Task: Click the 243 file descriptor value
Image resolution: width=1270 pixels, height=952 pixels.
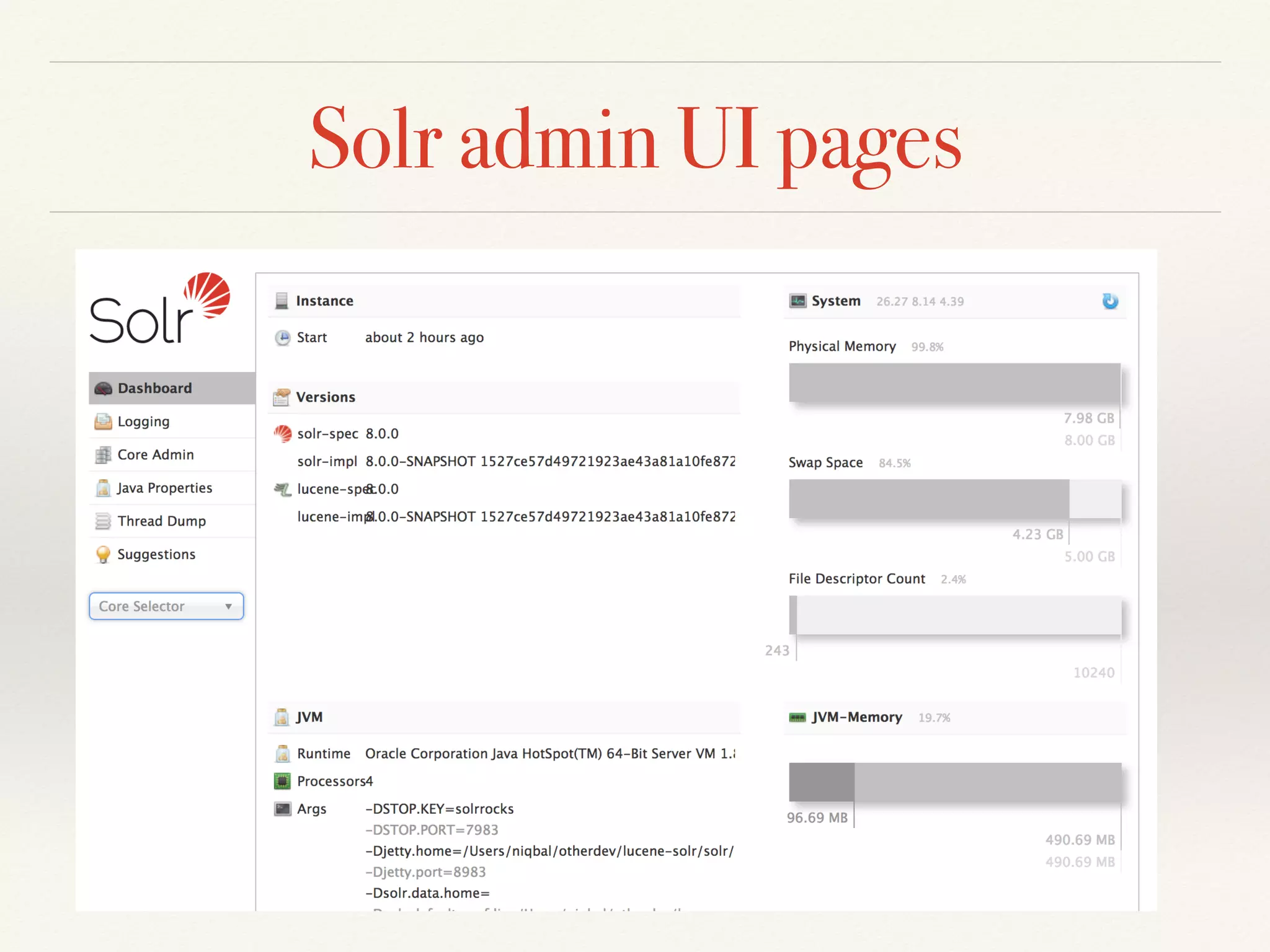Action: pyautogui.click(x=777, y=651)
